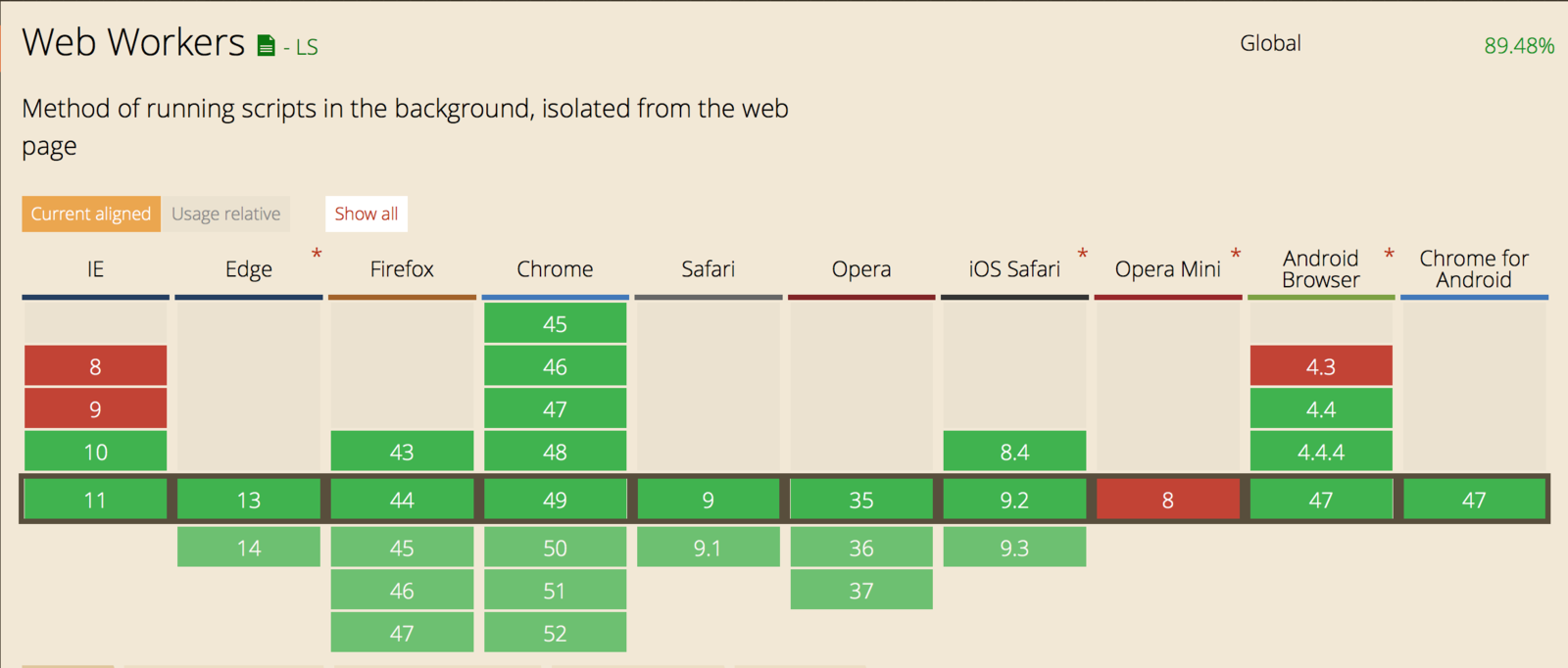1568x668 pixels.
Task: Select the Chrome 50 cell
Action: point(555,548)
